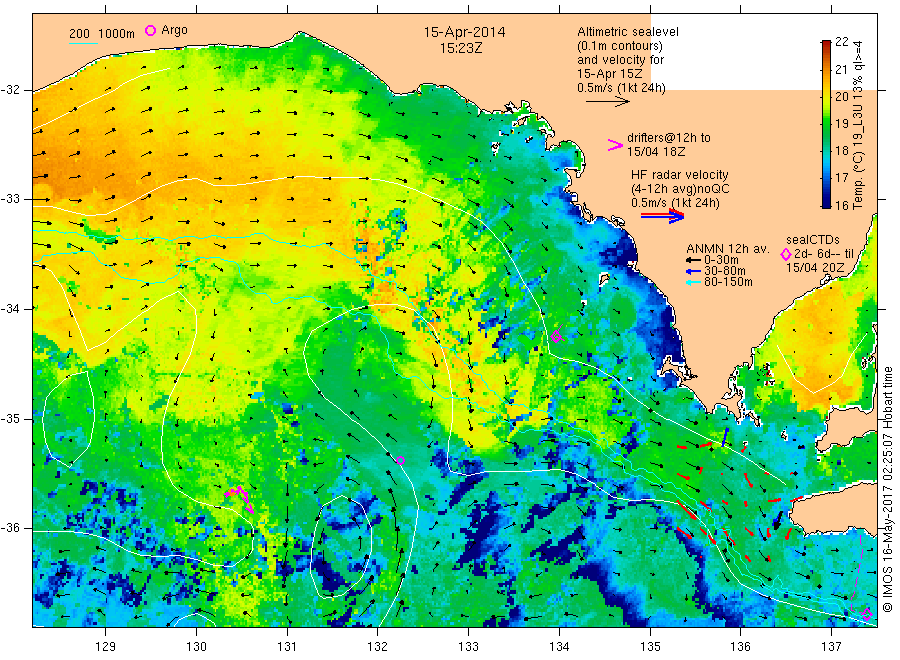Click the '(4-12h avg)noQC' text
Screen dimensions: 900x660
(680, 189)
